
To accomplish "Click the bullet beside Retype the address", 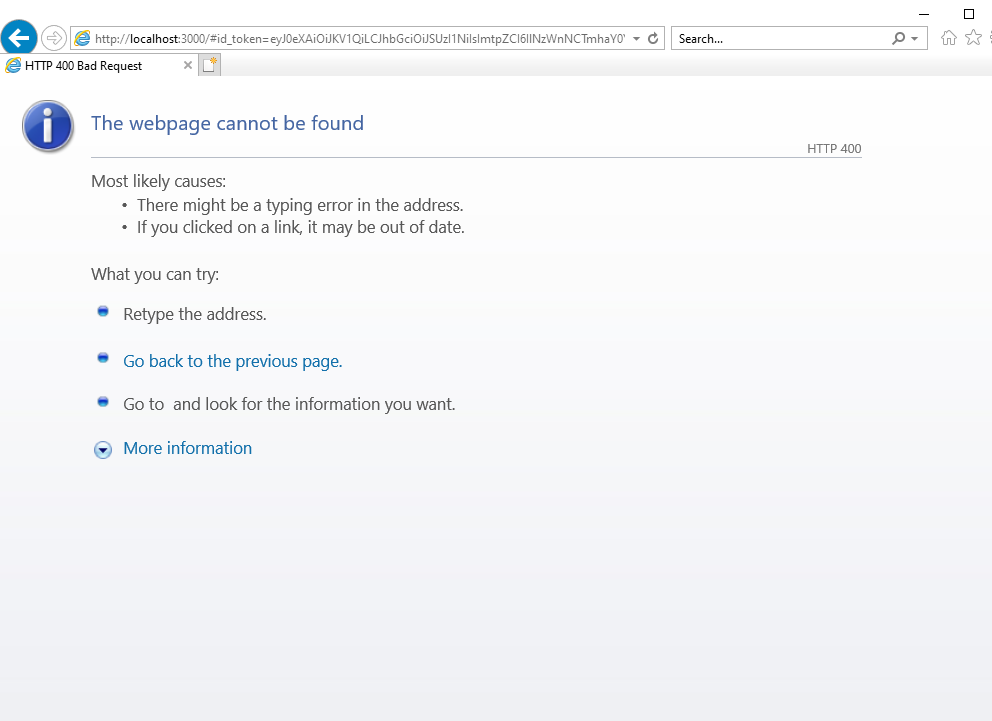I will [103, 312].
